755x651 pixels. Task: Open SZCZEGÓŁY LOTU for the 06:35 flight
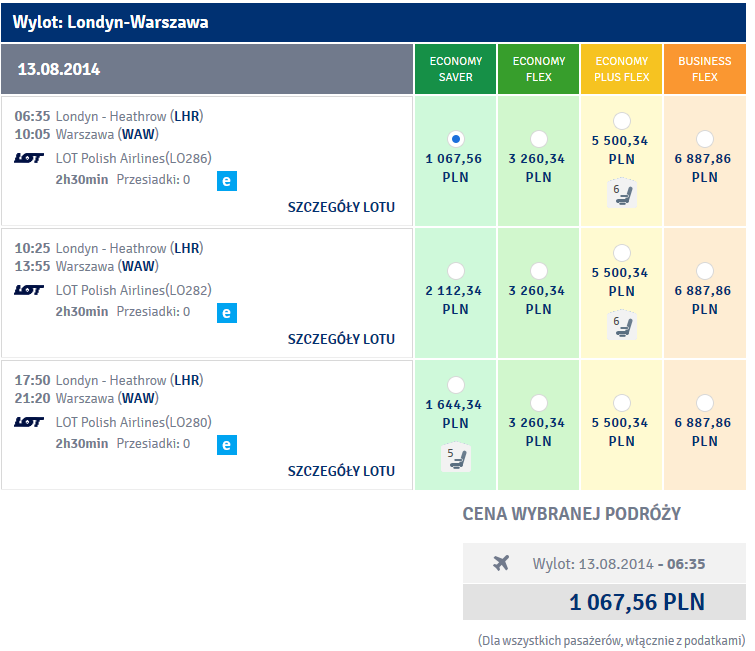click(341, 207)
